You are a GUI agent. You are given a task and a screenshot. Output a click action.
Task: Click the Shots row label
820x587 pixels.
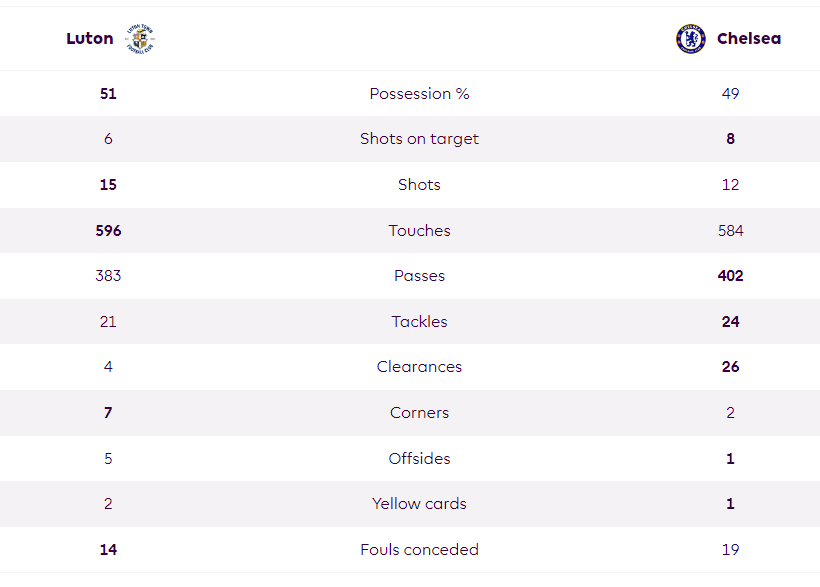[419, 185]
